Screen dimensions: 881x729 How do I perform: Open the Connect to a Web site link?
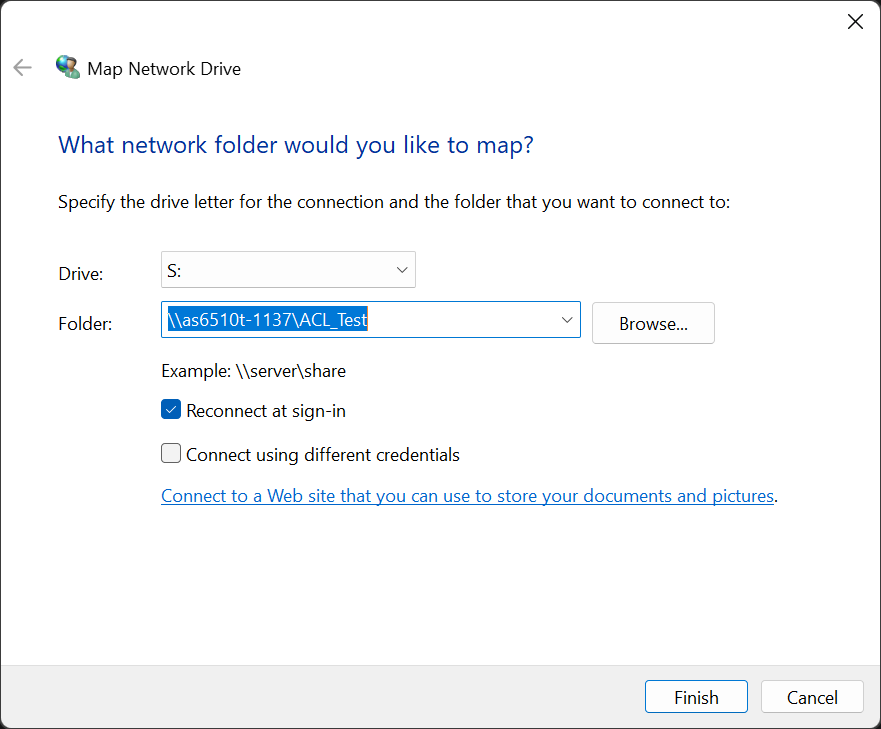pos(467,496)
